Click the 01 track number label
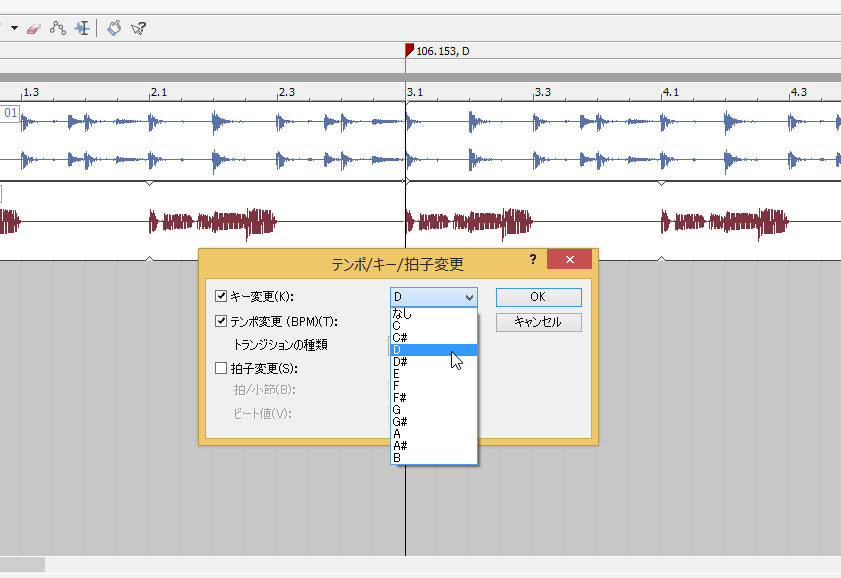The height and width of the screenshot is (578, 841). tap(10, 113)
